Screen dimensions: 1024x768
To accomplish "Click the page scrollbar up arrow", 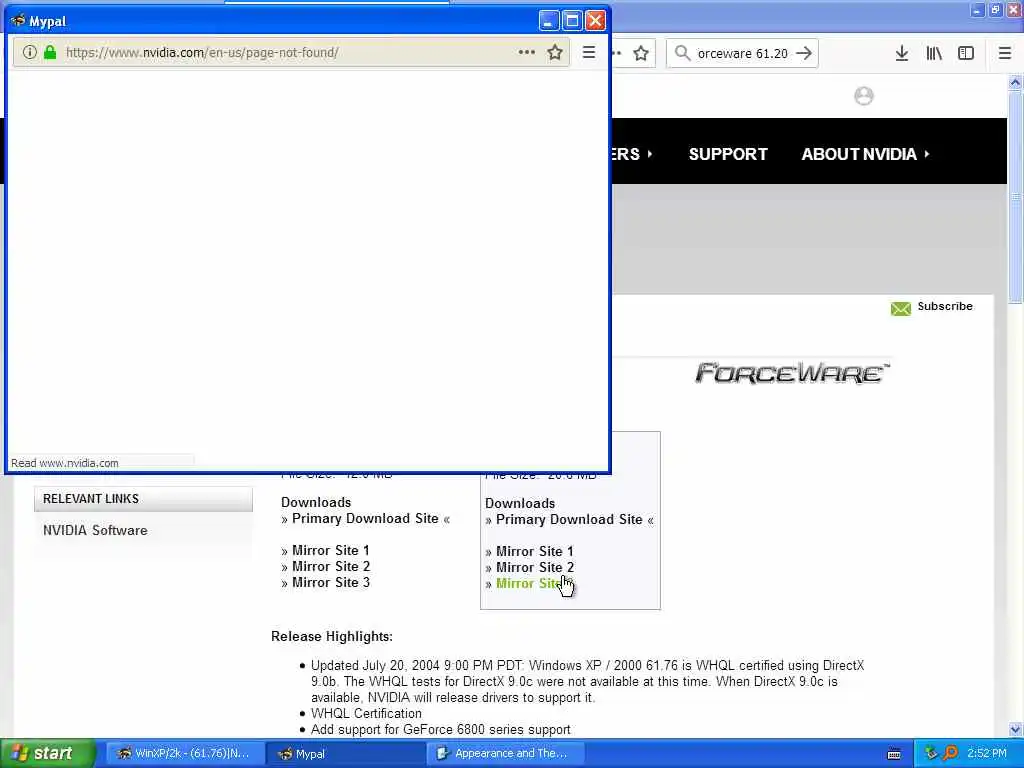I will (x=1015, y=82).
